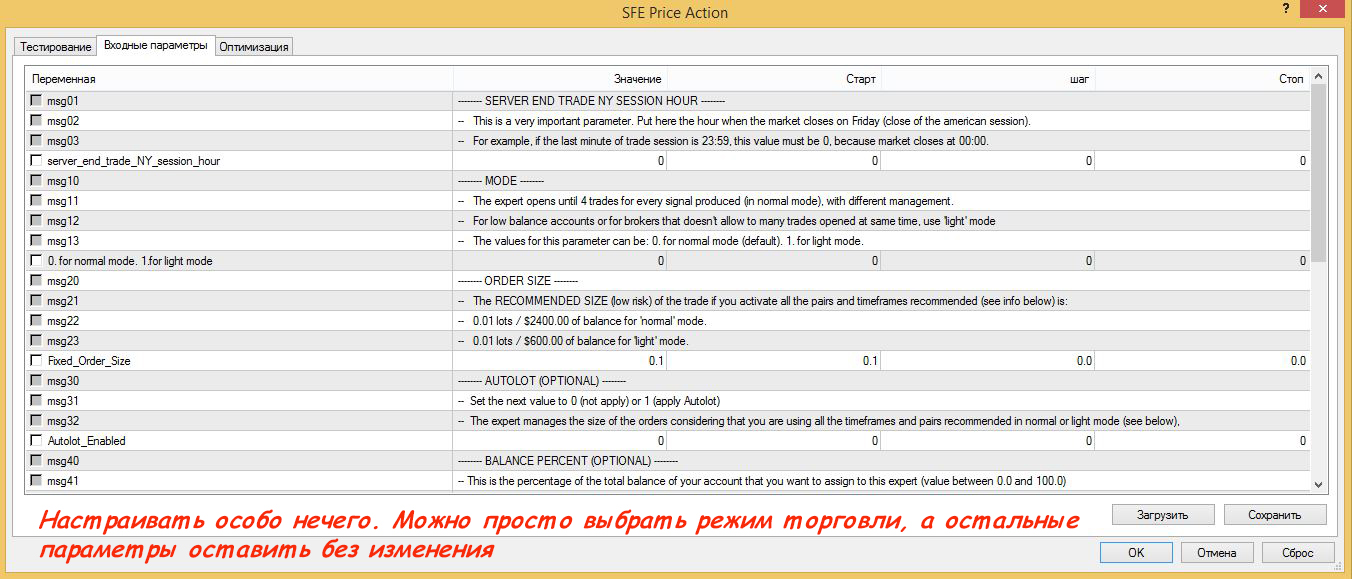Edit Старт cell of server_end_trade_NY_session_hour

[x=774, y=161]
